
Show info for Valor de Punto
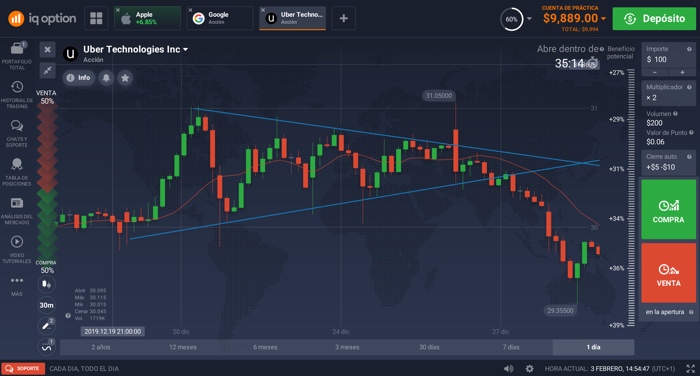click(x=691, y=133)
